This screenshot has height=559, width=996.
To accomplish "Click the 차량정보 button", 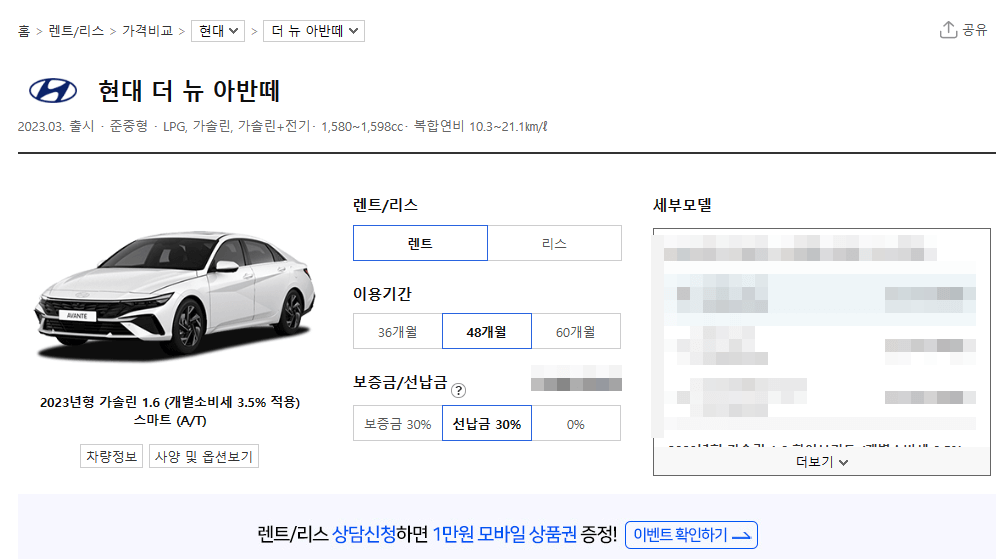I will pos(111,456).
